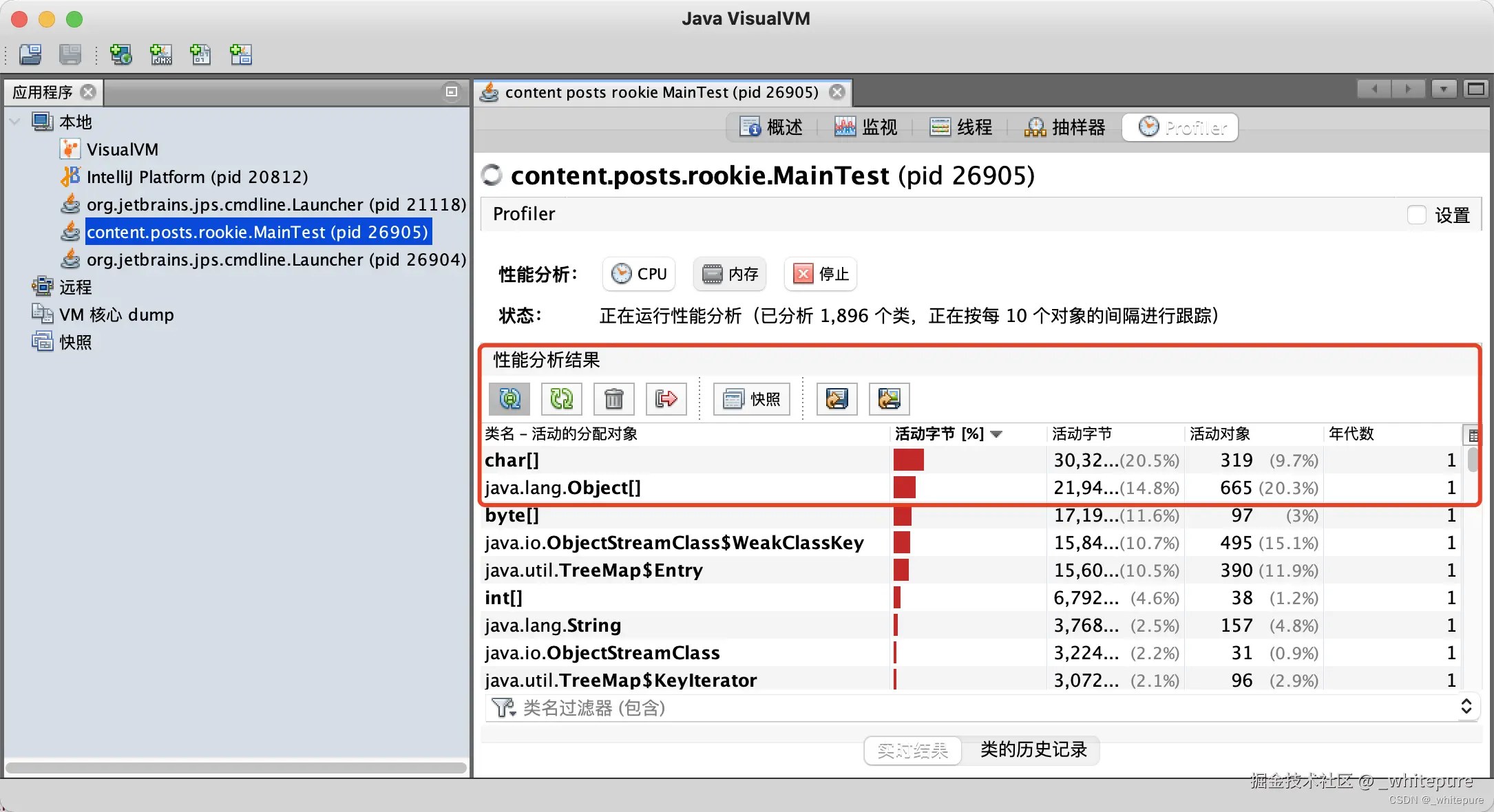This screenshot has height=812, width=1494.
Task: Open the 抽样器 sampler tab
Action: point(1065,127)
